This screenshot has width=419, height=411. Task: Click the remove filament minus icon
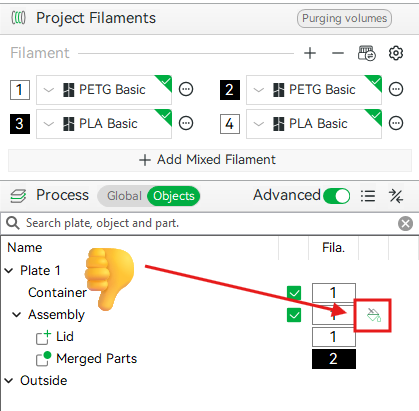[x=338, y=53]
